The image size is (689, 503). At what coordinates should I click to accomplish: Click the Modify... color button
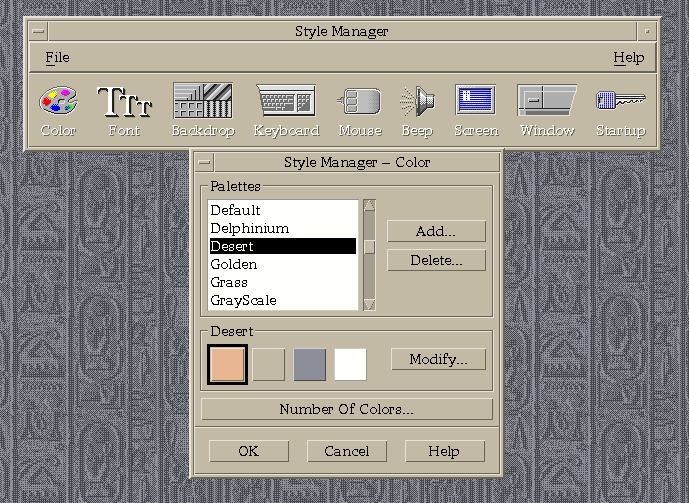tap(438, 359)
